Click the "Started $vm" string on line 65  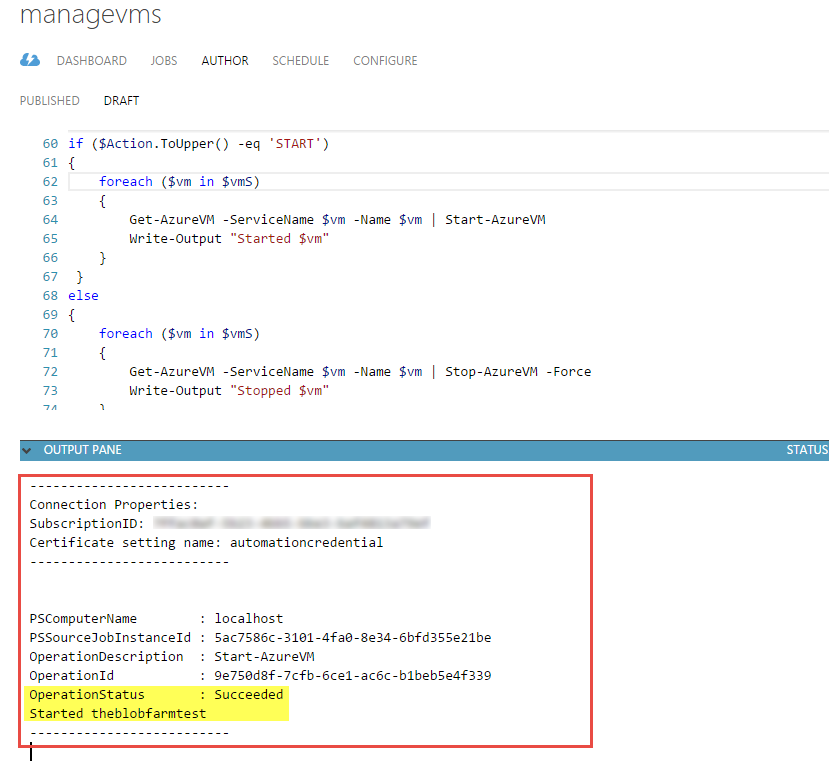tap(279, 239)
